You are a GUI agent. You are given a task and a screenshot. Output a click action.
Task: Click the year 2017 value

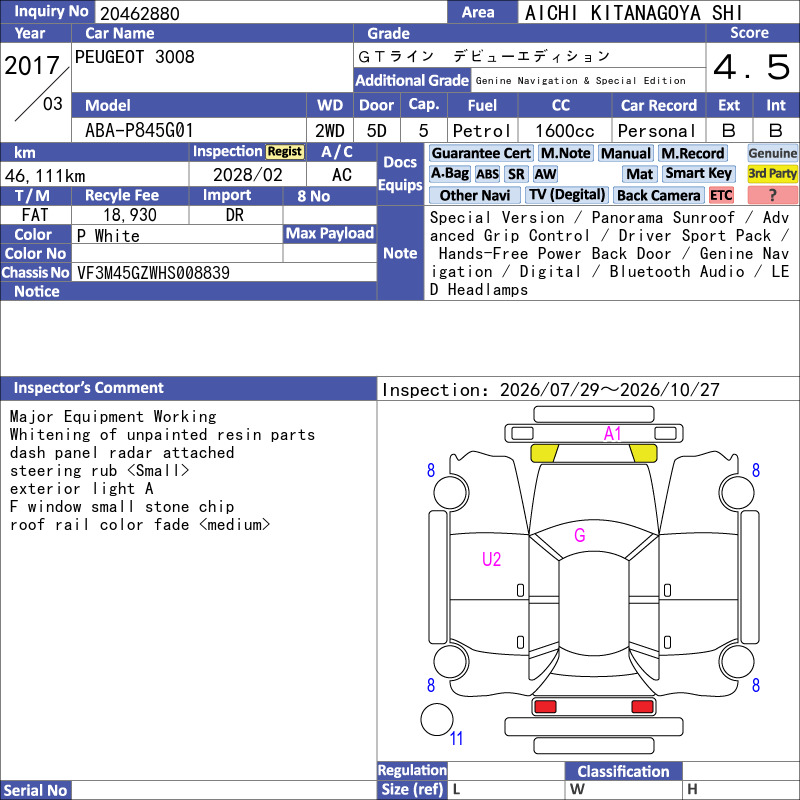click(x=32, y=66)
